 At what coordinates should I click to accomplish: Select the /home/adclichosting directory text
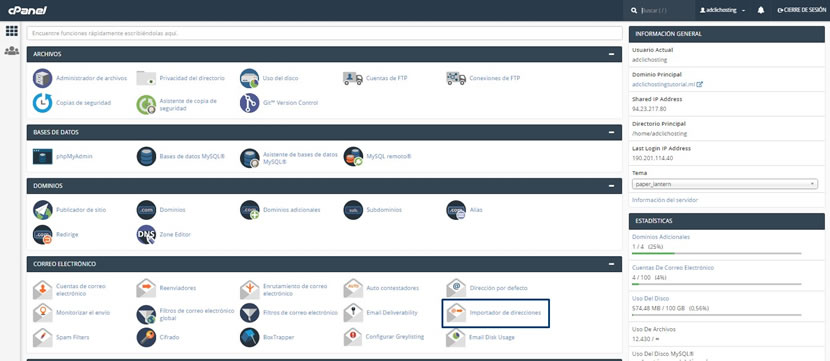click(659, 133)
